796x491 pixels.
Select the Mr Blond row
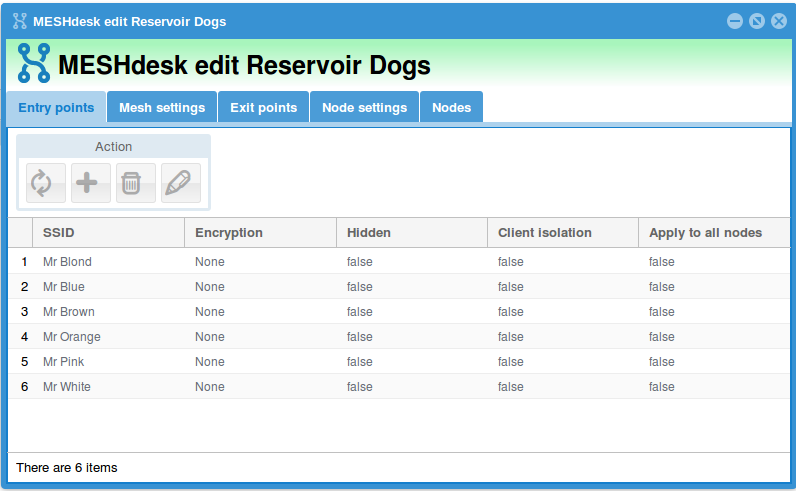[x=399, y=261]
